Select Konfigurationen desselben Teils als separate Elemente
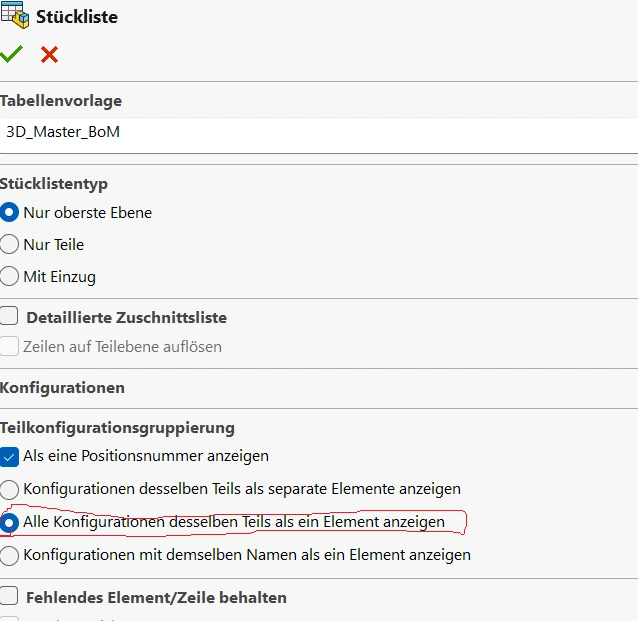The width and height of the screenshot is (638, 621). [9, 489]
